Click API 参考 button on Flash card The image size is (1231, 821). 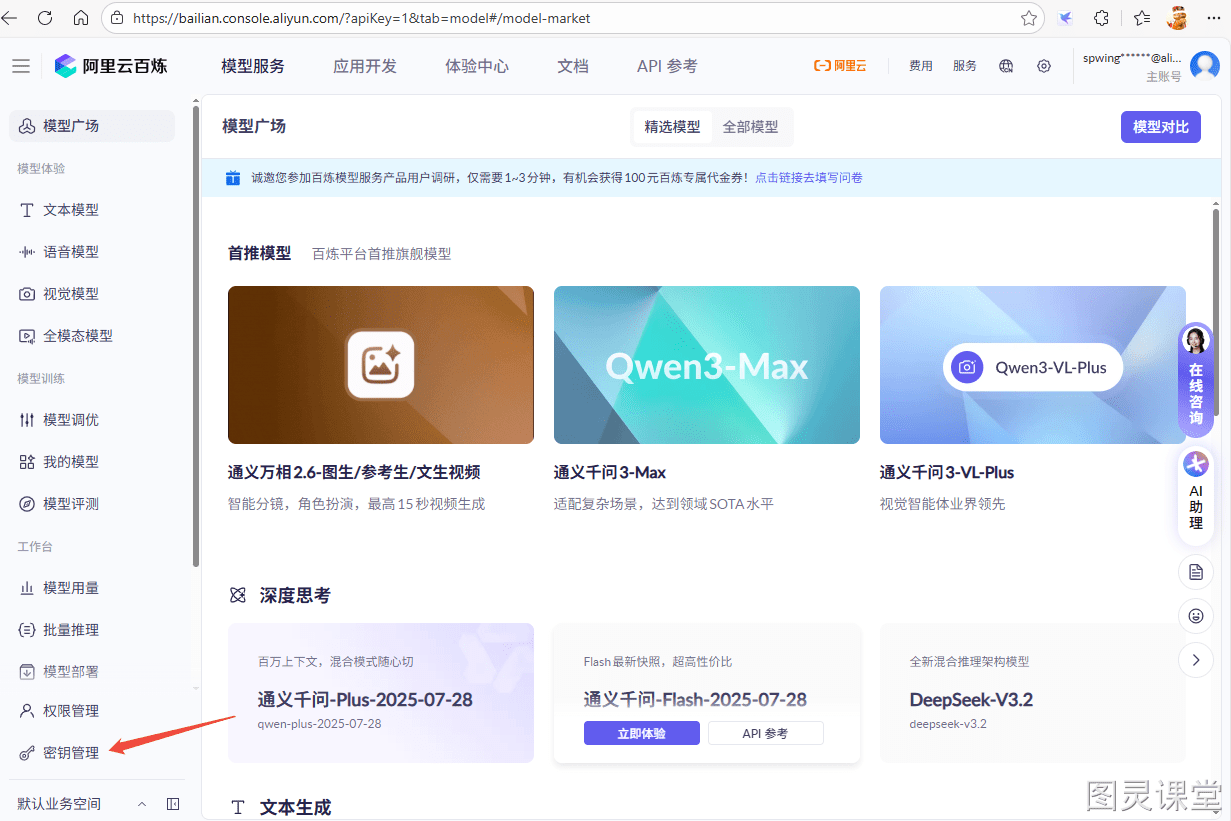pos(765,733)
